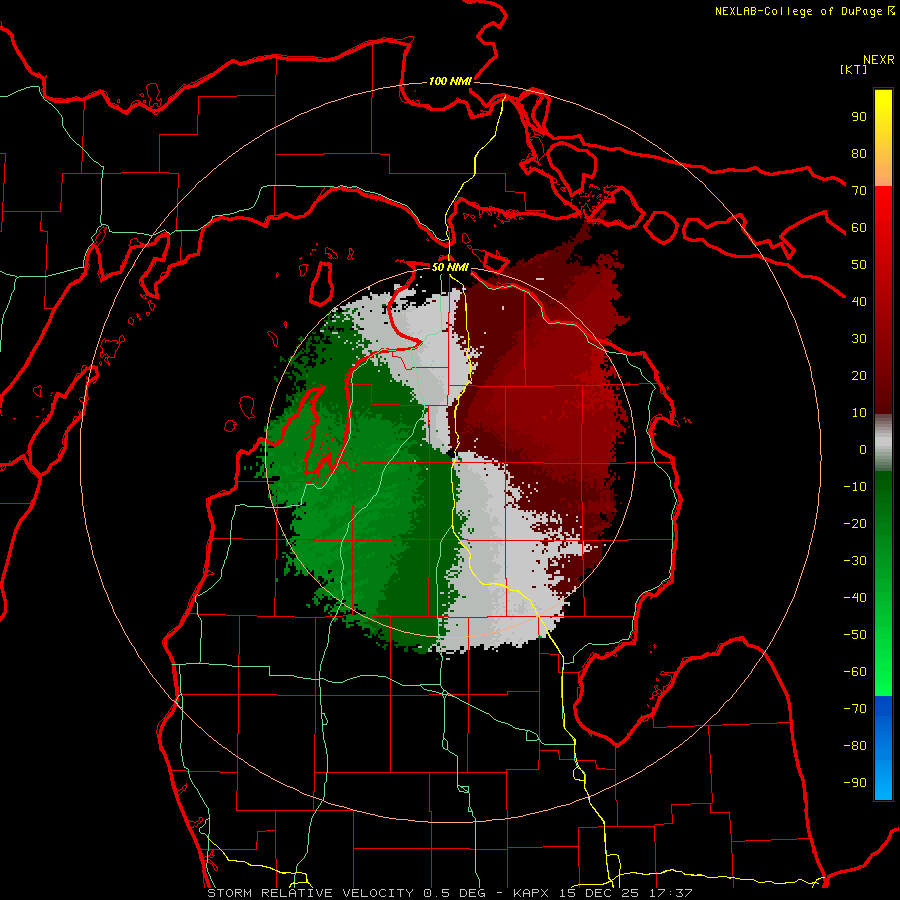Screen dimensions: 900x900
Task: Click the 0 value on velocity scale
Action: 863,450
